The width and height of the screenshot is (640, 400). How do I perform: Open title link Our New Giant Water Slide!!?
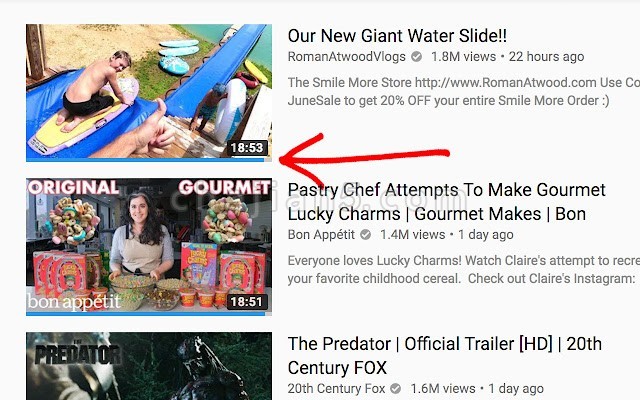click(397, 36)
